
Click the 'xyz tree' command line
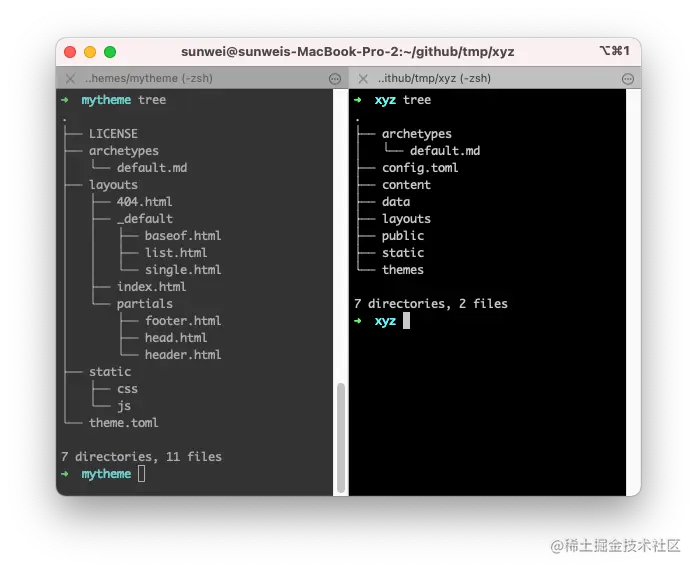(403, 100)
